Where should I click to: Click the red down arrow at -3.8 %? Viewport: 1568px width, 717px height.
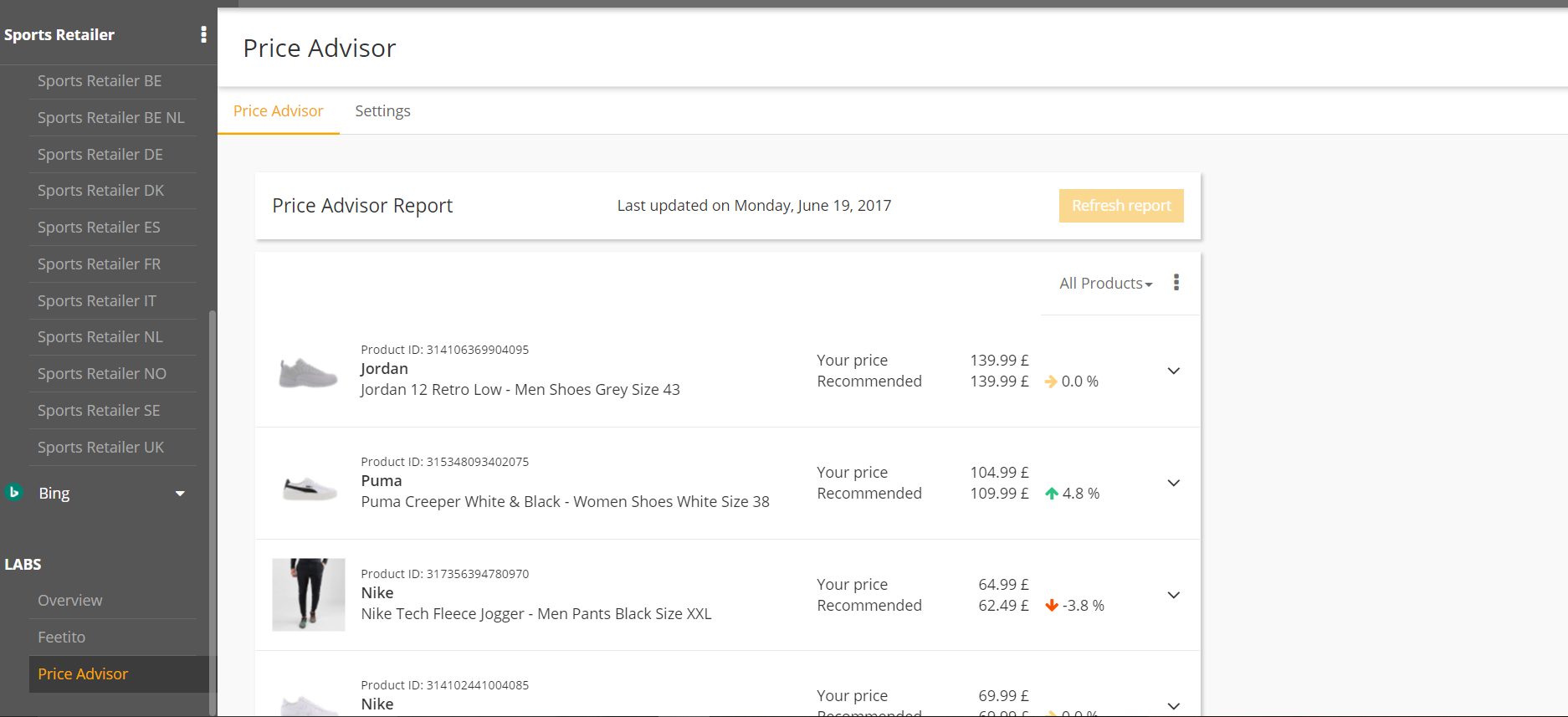1052,606
